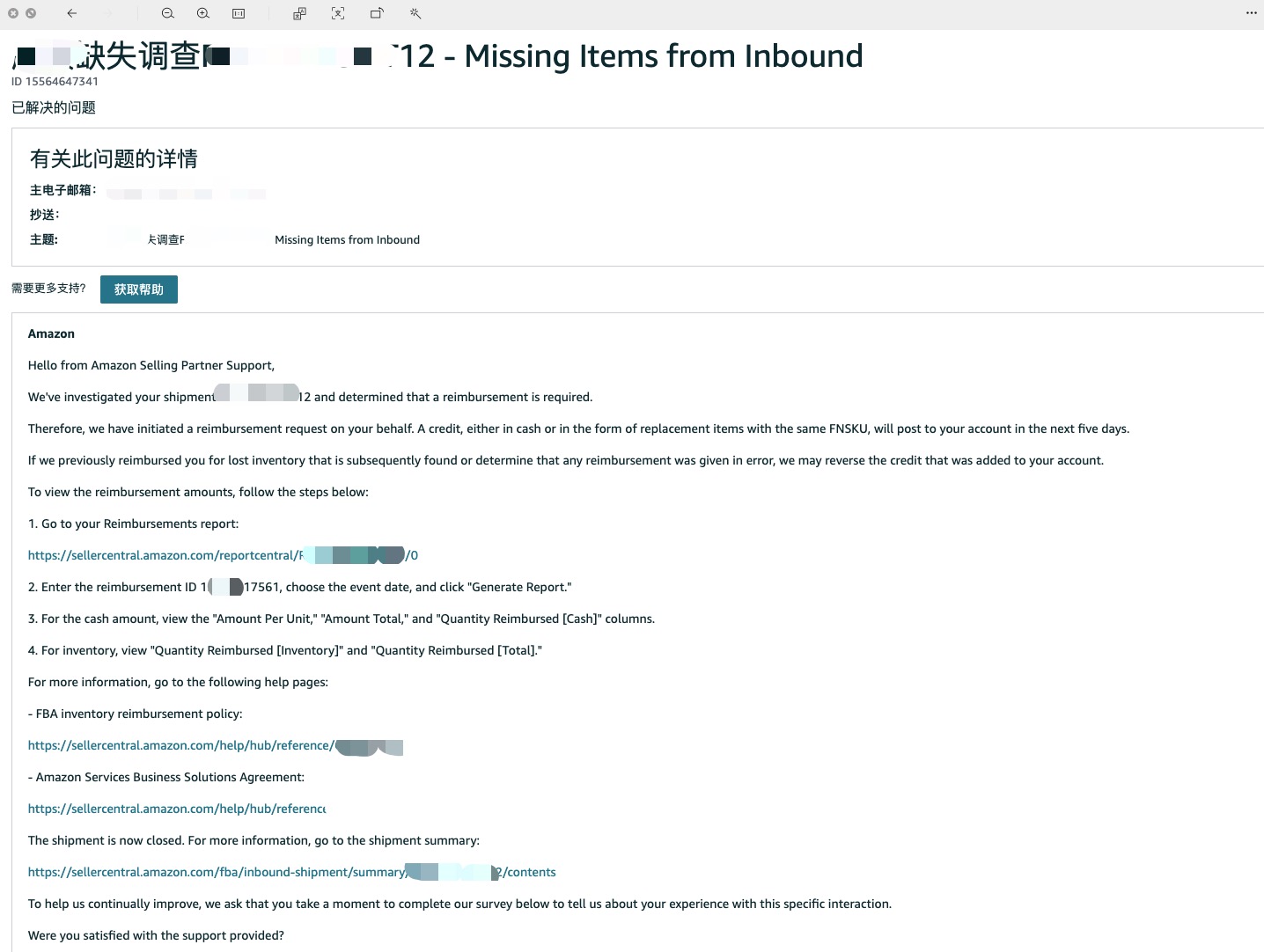Click the gray close circle at window top-left
Viewport: 1264px width, 952px height.
point(13,13)
